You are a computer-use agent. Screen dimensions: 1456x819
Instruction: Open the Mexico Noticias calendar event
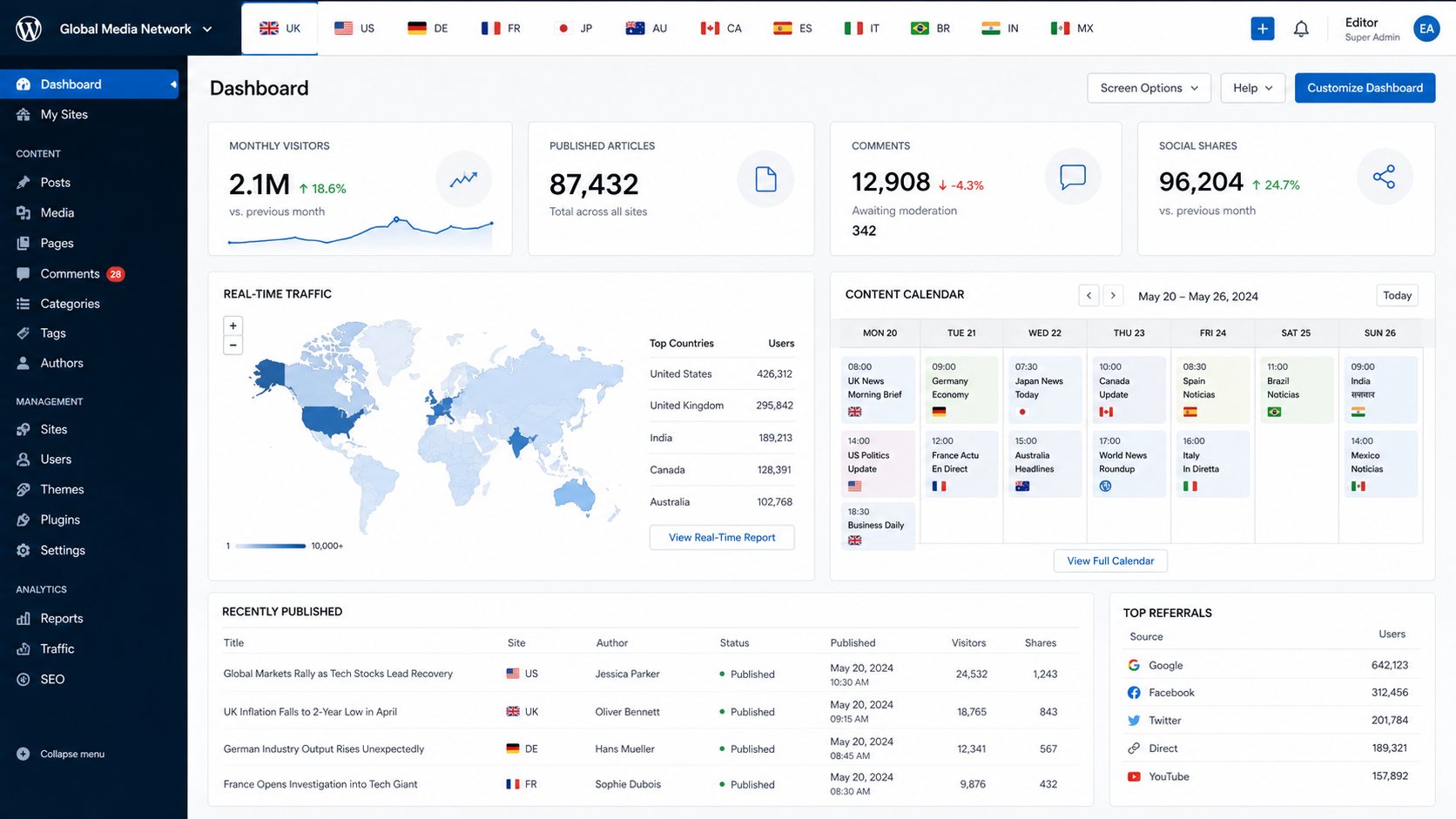click(x=1380, y=464)
